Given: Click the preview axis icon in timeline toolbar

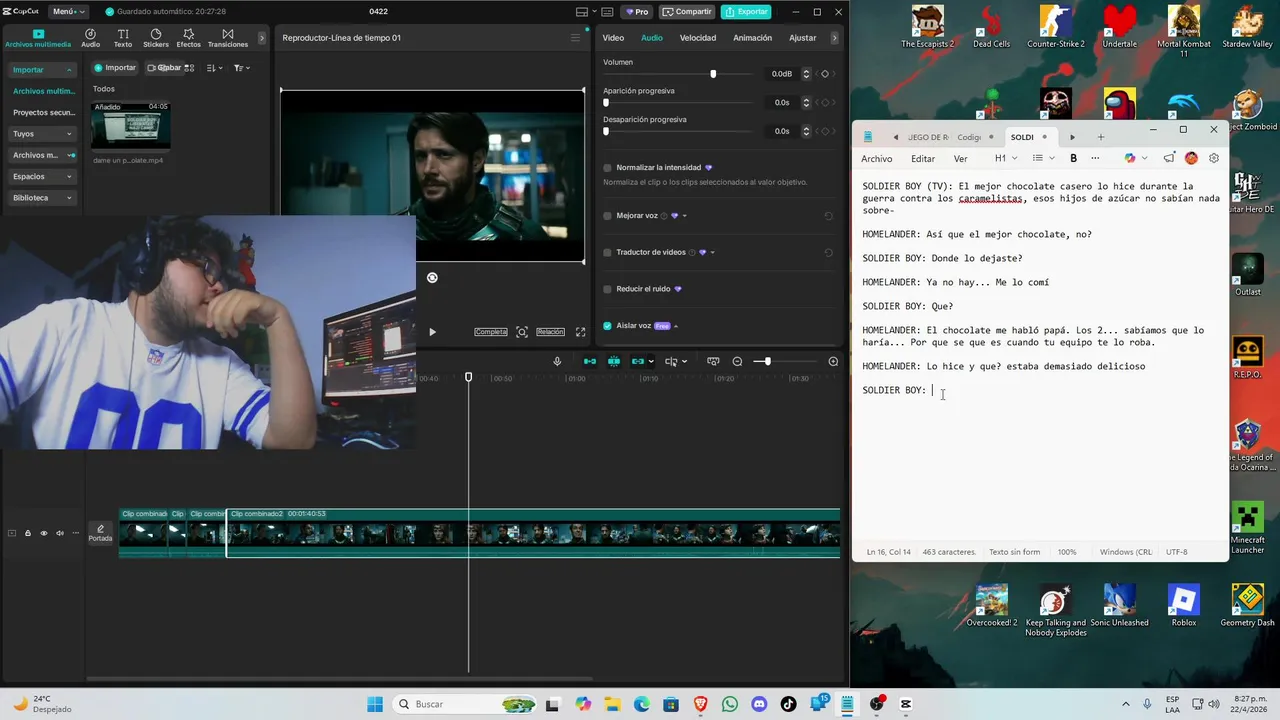Looking at the screenshot, I should point(713,361).
